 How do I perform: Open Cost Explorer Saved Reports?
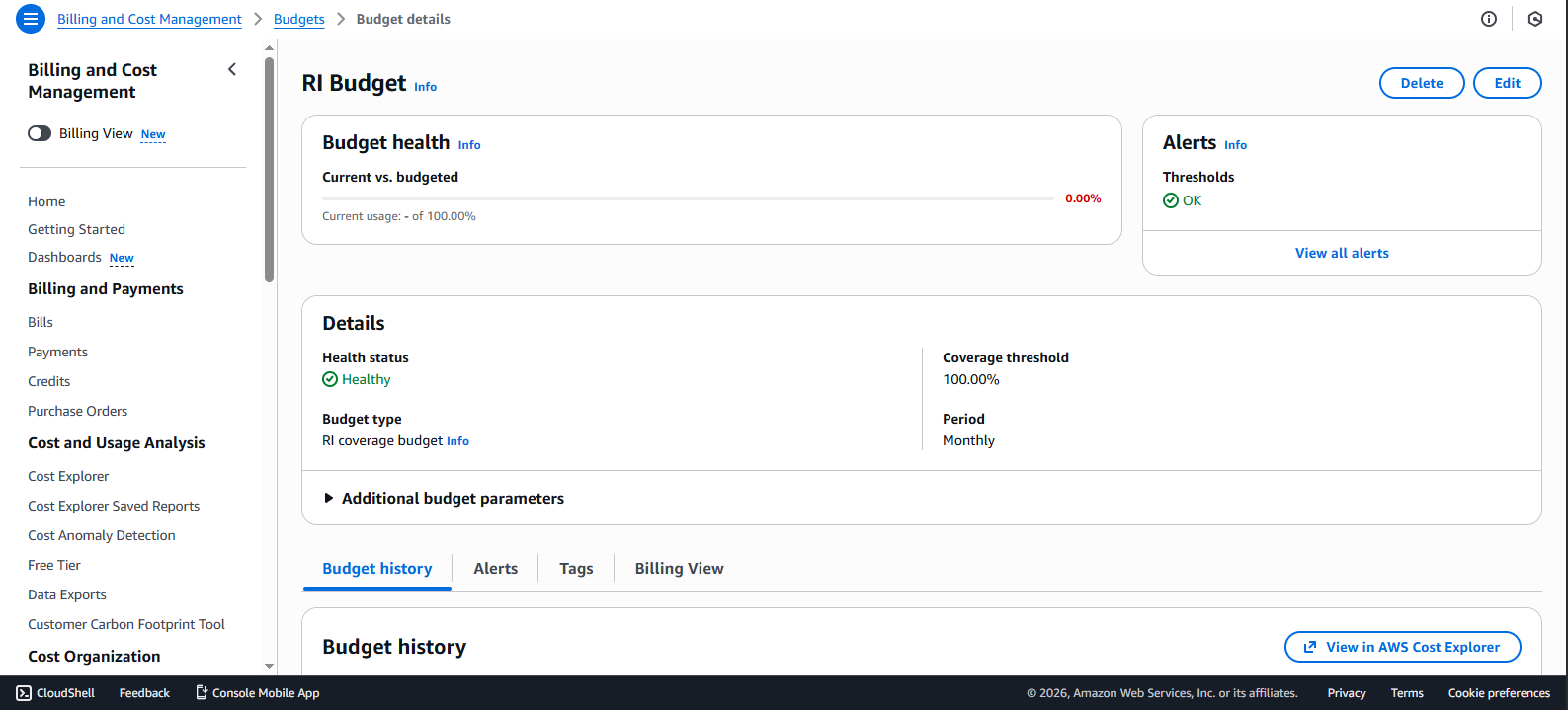pos(114,506)
